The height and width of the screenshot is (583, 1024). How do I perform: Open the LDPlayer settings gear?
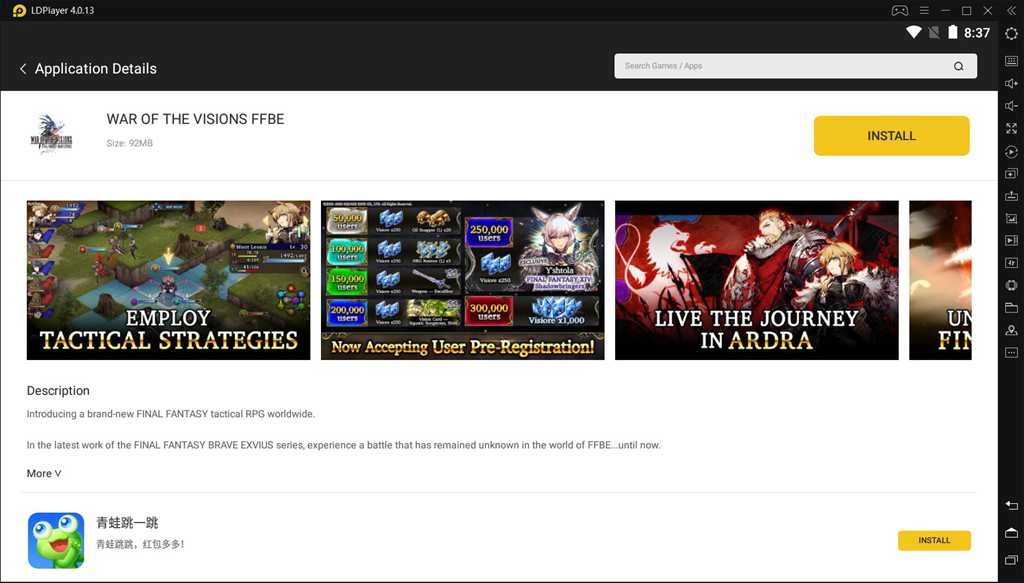tap(1011, 34)
